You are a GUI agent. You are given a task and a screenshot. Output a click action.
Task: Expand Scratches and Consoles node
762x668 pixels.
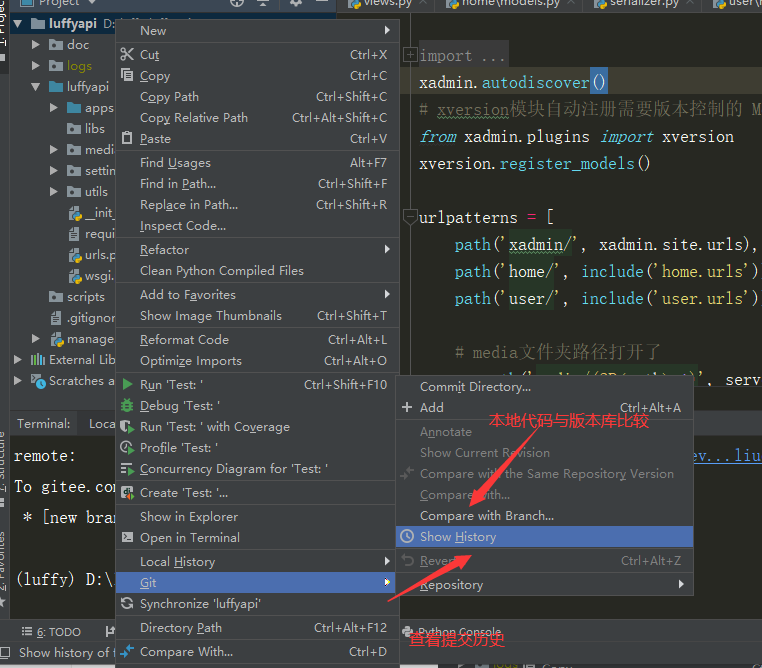click(x=18, y=380)
